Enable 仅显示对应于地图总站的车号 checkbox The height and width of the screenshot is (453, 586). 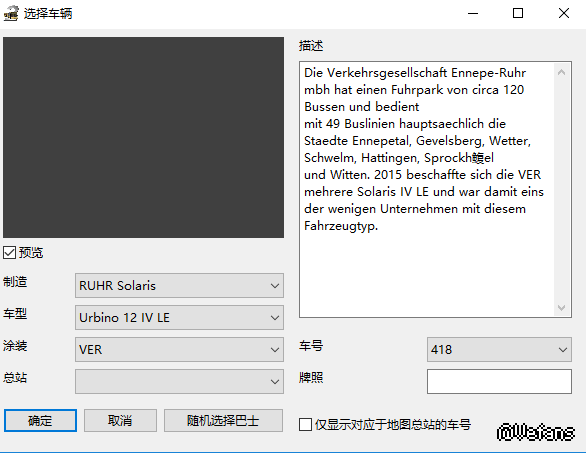pos(305,425)
